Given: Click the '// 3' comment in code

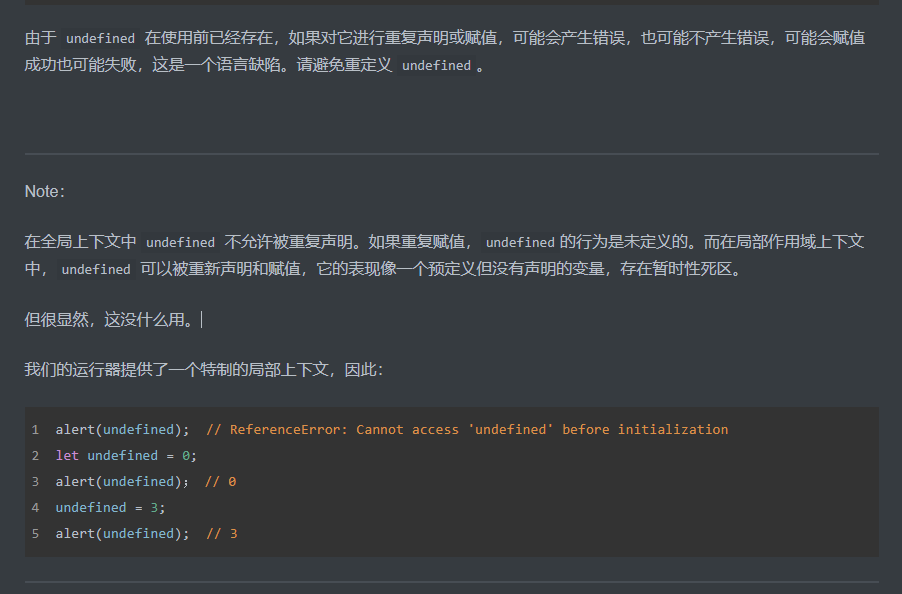Looking at the screenshot, I should click(x=221, y=534).
